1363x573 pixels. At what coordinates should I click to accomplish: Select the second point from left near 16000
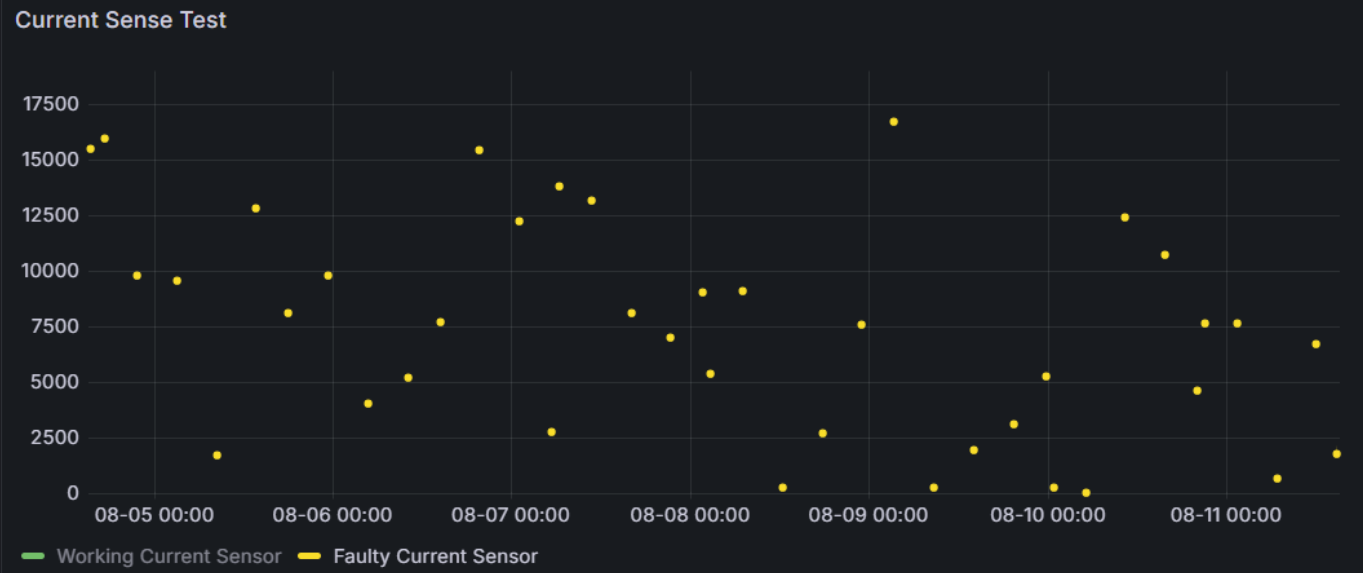[x=105, y=139]
